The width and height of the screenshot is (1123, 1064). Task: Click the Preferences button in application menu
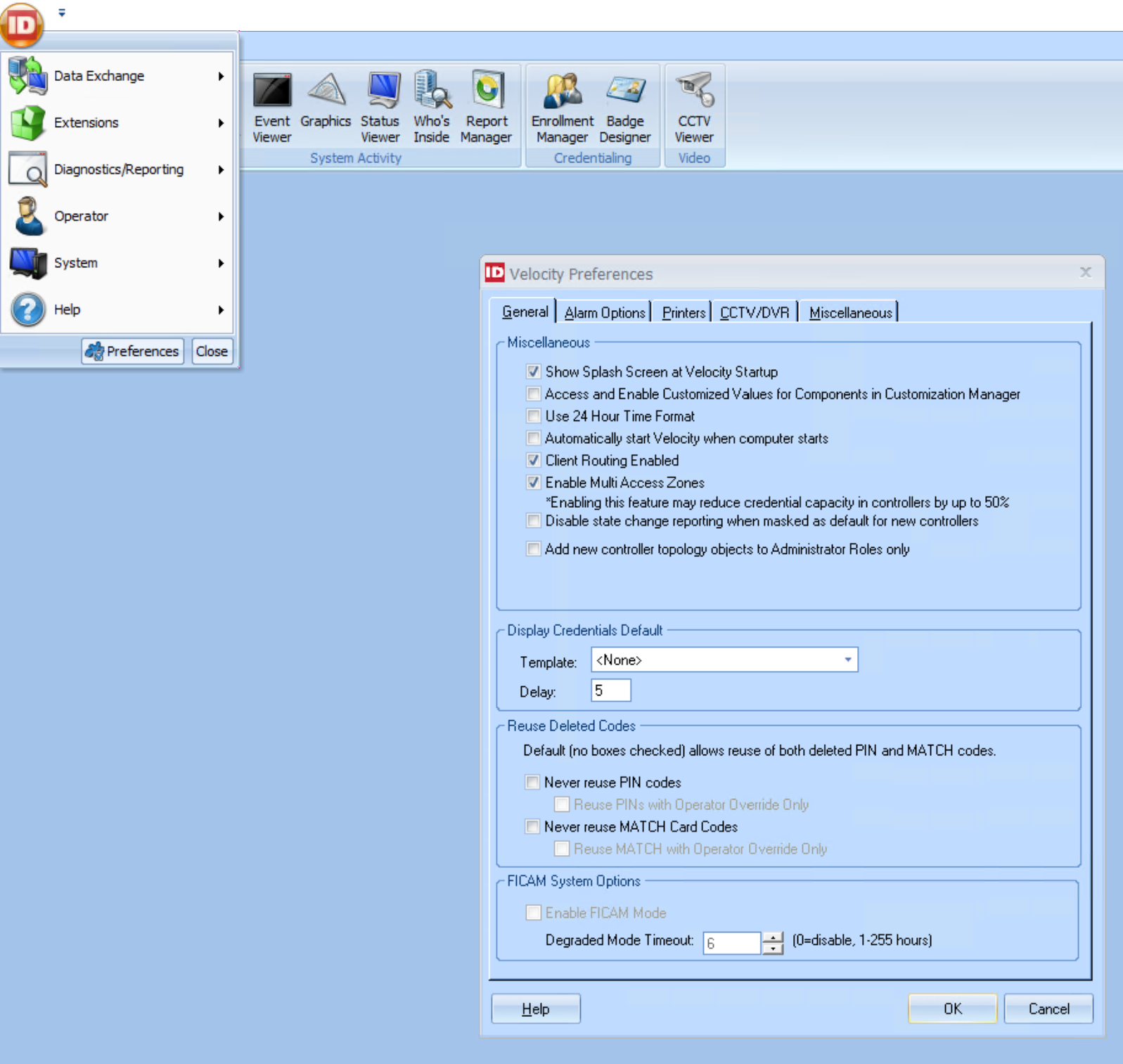[133, 351]
